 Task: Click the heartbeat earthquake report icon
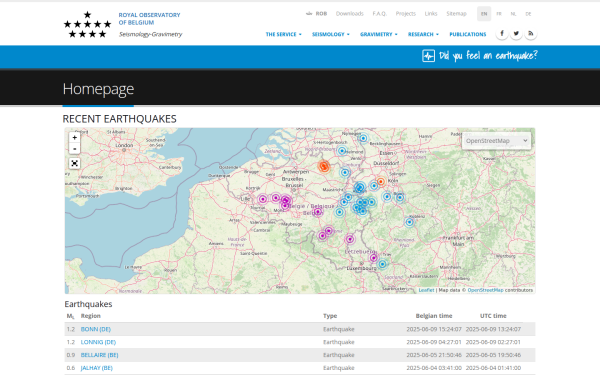(x=428, y=56)
